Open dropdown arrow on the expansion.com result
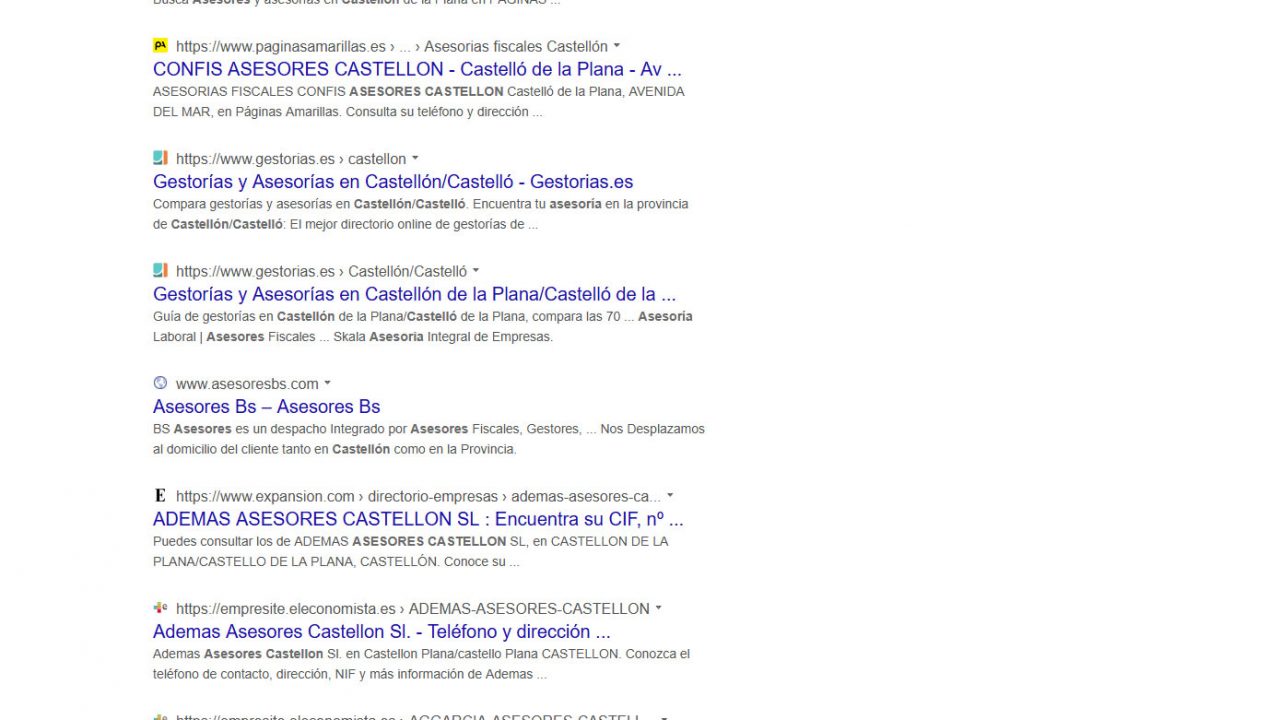Screen dimensions: 1280x720 670,496
